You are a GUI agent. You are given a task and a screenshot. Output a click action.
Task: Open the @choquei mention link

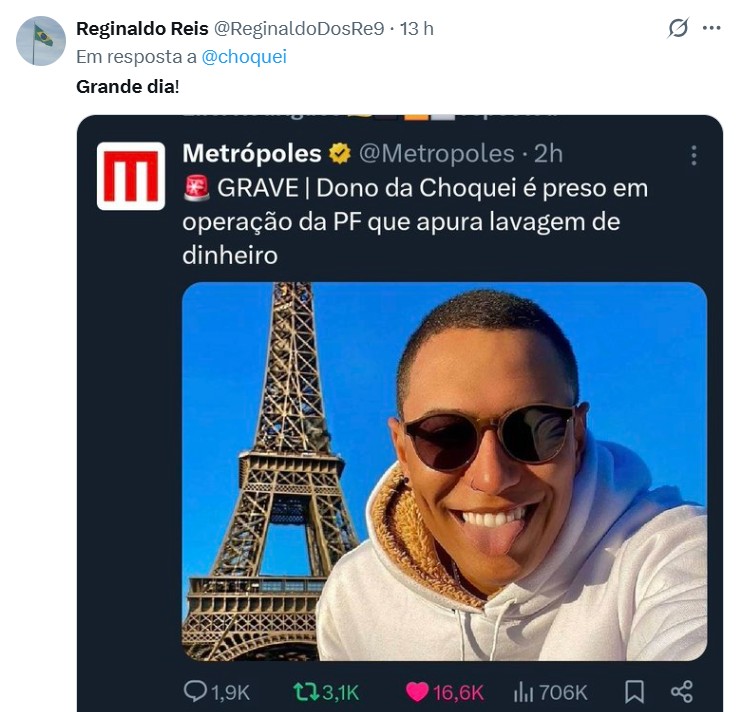[244, 57]
